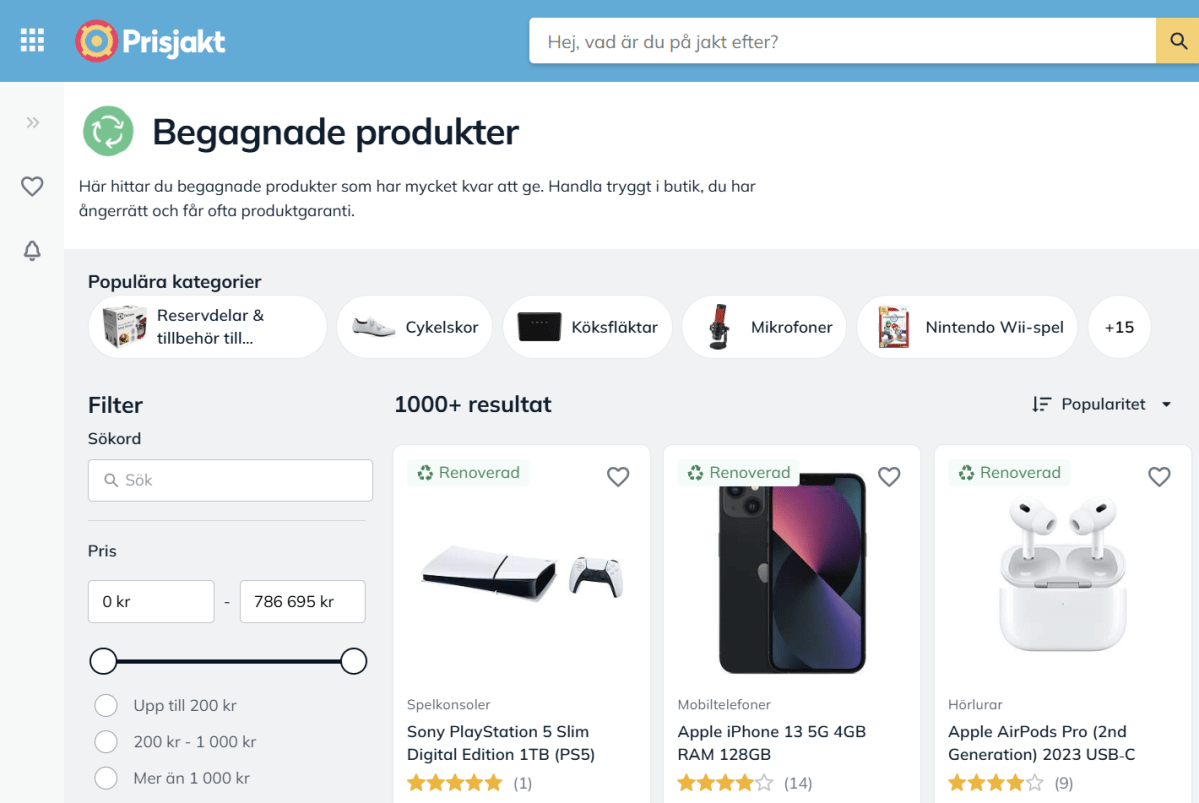This screenshot has height=803, width=1199.
Task: Open the apps grid menu icon
Action: [32, 40]
